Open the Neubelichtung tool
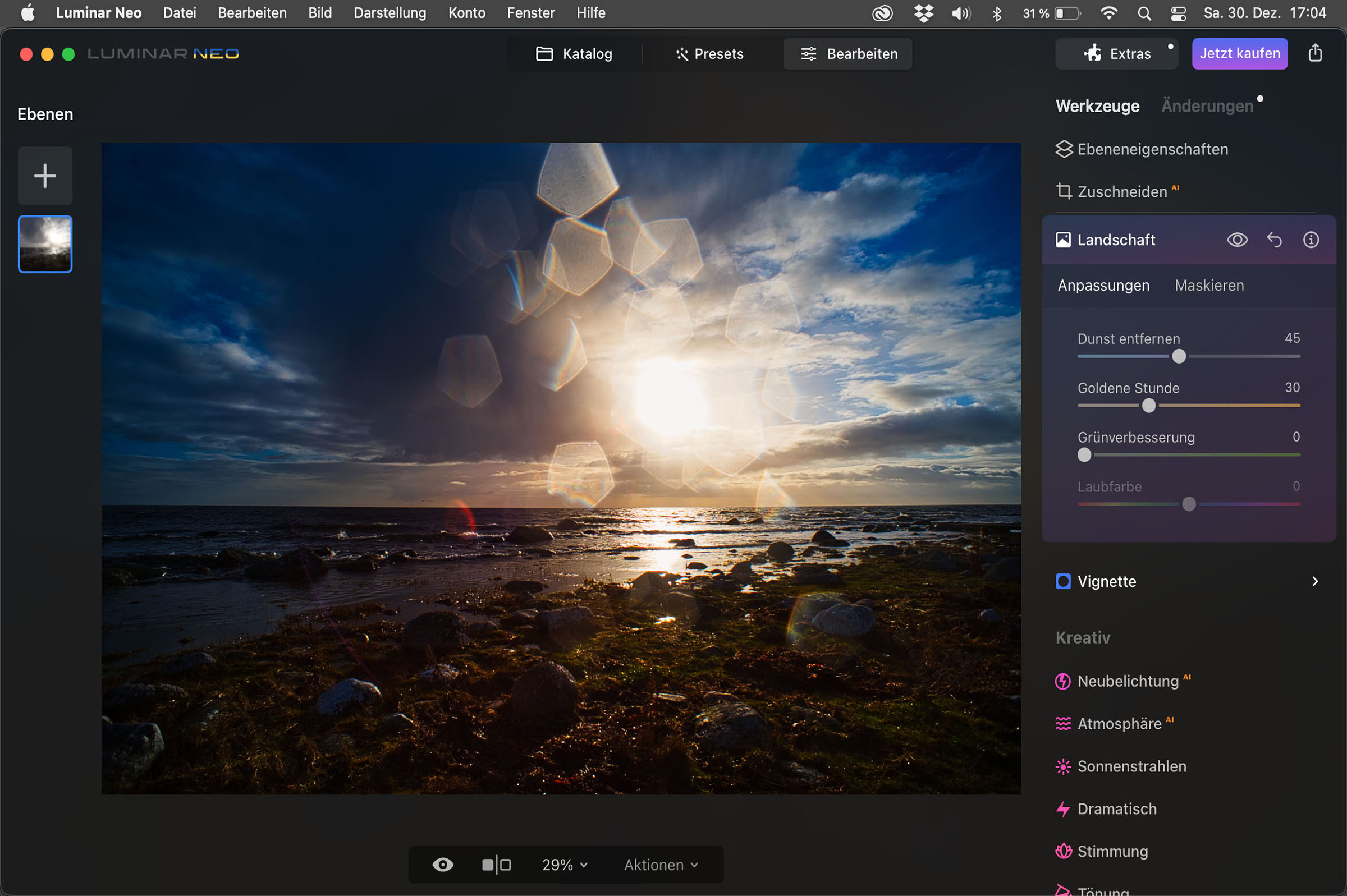 1127,681
